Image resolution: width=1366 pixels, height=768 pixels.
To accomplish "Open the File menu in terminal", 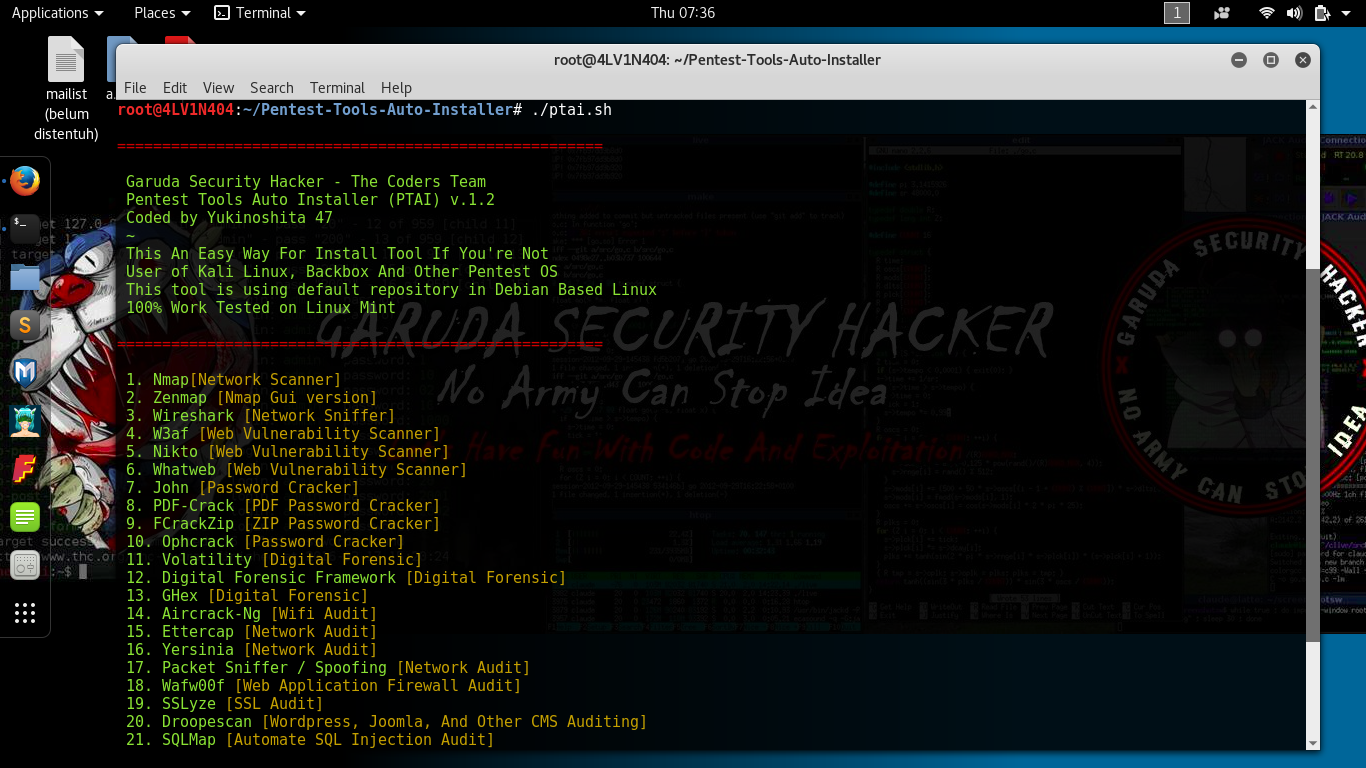I will pos(135,88).
